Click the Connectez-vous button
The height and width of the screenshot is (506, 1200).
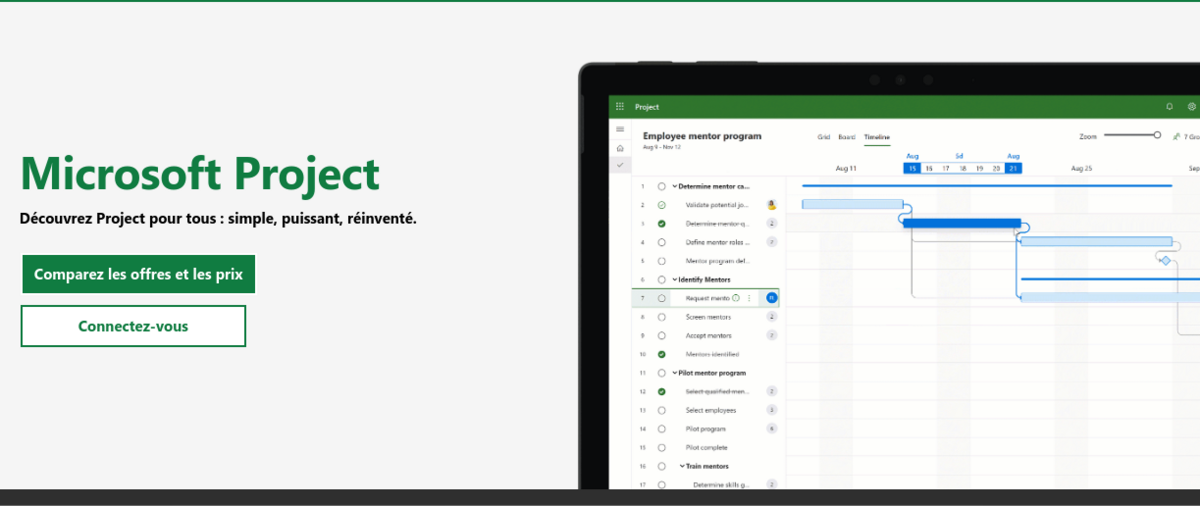click(133, 326)
